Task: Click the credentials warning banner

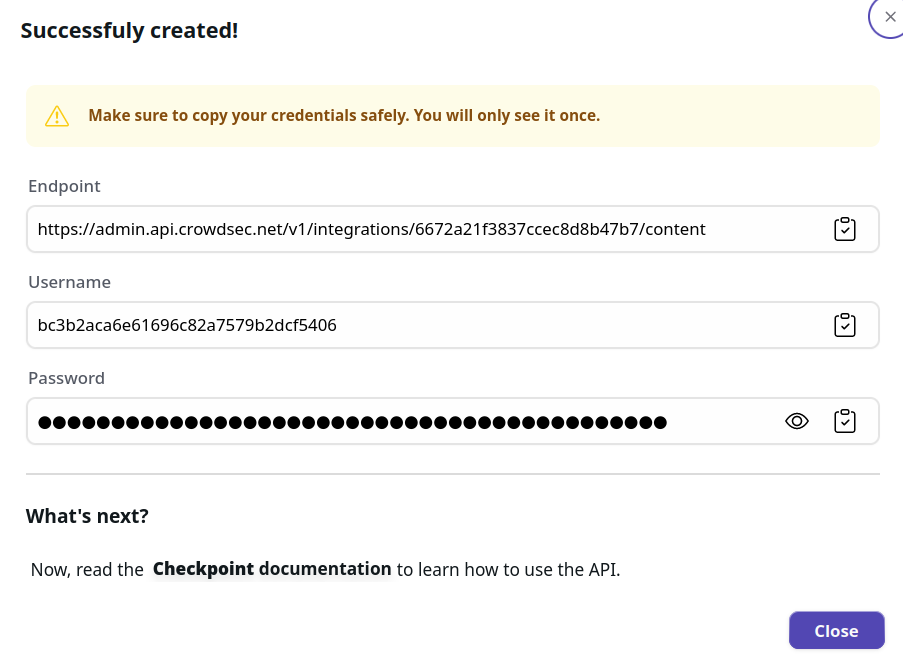Action: click(452, 115)
